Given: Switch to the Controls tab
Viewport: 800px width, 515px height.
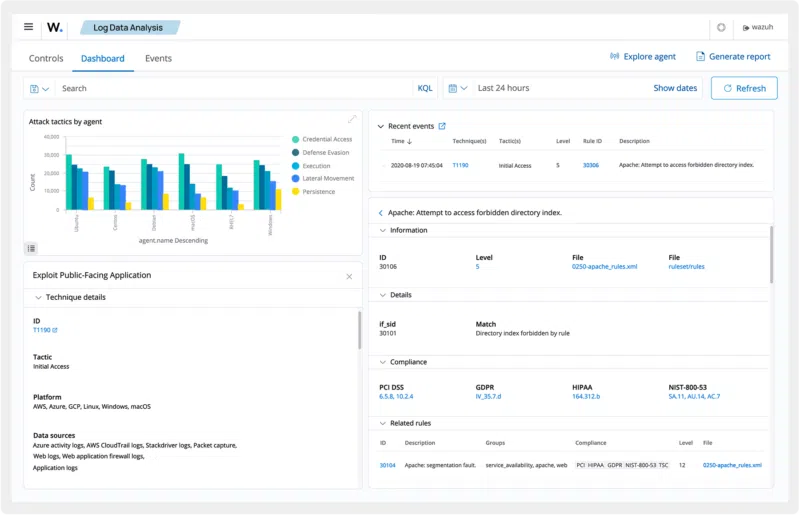Looking at the screenshot, I should pyautogui.click(x=46, y=58).
